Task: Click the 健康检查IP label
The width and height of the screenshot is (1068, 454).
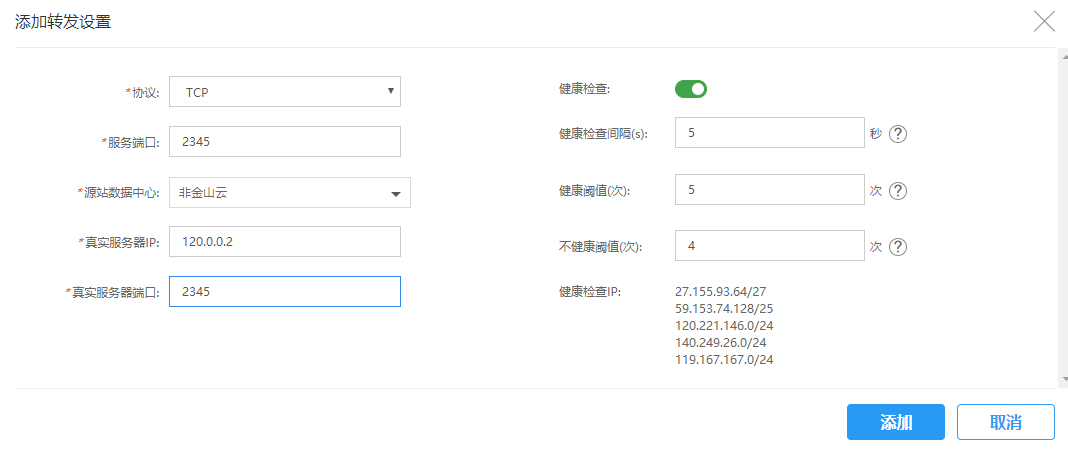Action: click(589, 292)
